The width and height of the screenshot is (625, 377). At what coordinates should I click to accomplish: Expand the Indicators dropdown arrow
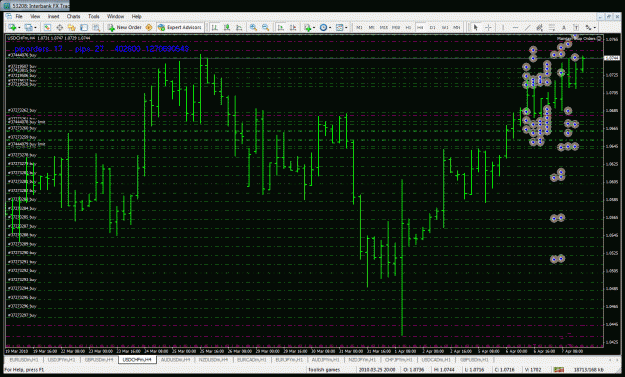[314, 27]
